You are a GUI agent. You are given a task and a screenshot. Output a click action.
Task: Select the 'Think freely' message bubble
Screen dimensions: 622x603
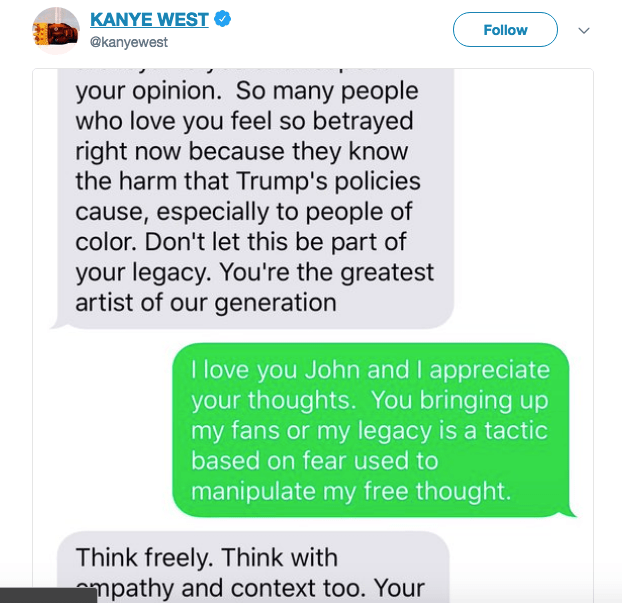pos(253,567)
